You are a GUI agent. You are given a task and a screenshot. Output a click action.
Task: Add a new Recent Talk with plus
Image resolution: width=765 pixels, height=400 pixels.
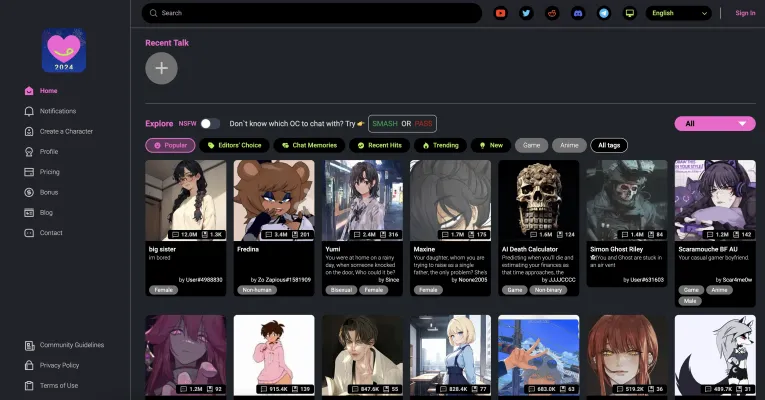pyautogui.click(x=161, y=68)
